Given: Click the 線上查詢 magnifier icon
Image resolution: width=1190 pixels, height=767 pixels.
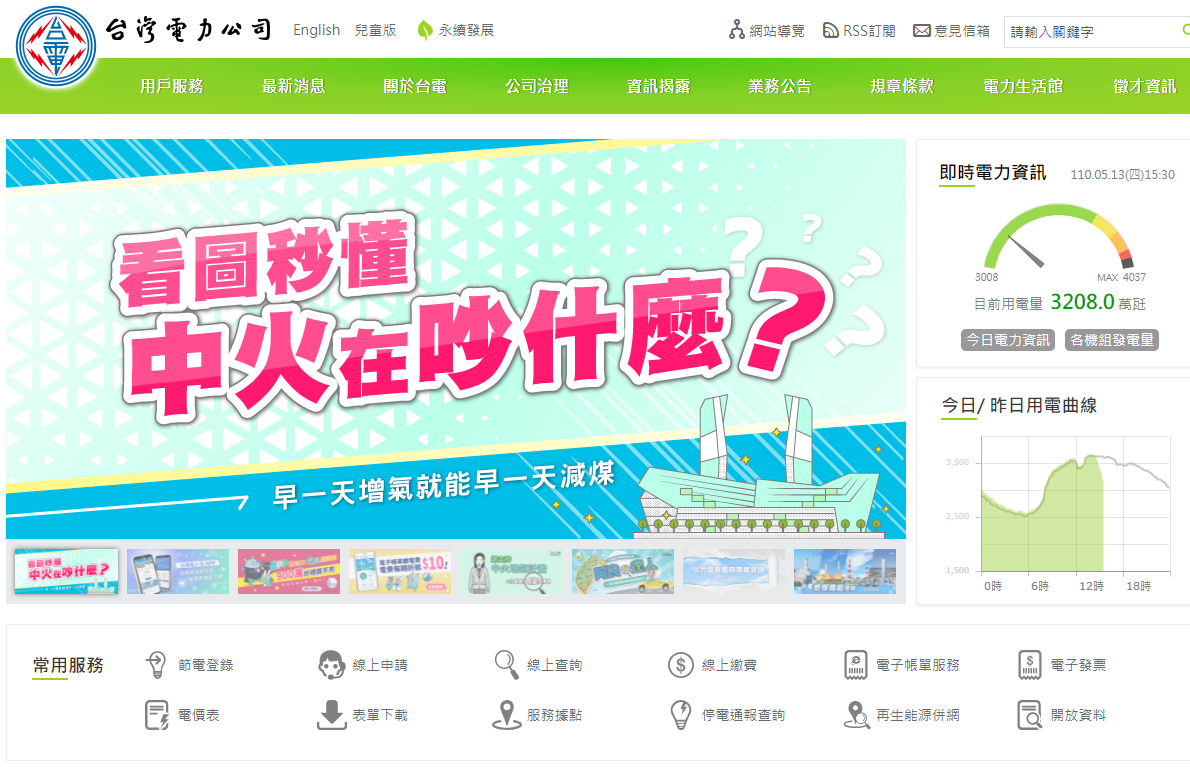Looking at the screenshot, I should pyautogui.click(x=506, y=665).
